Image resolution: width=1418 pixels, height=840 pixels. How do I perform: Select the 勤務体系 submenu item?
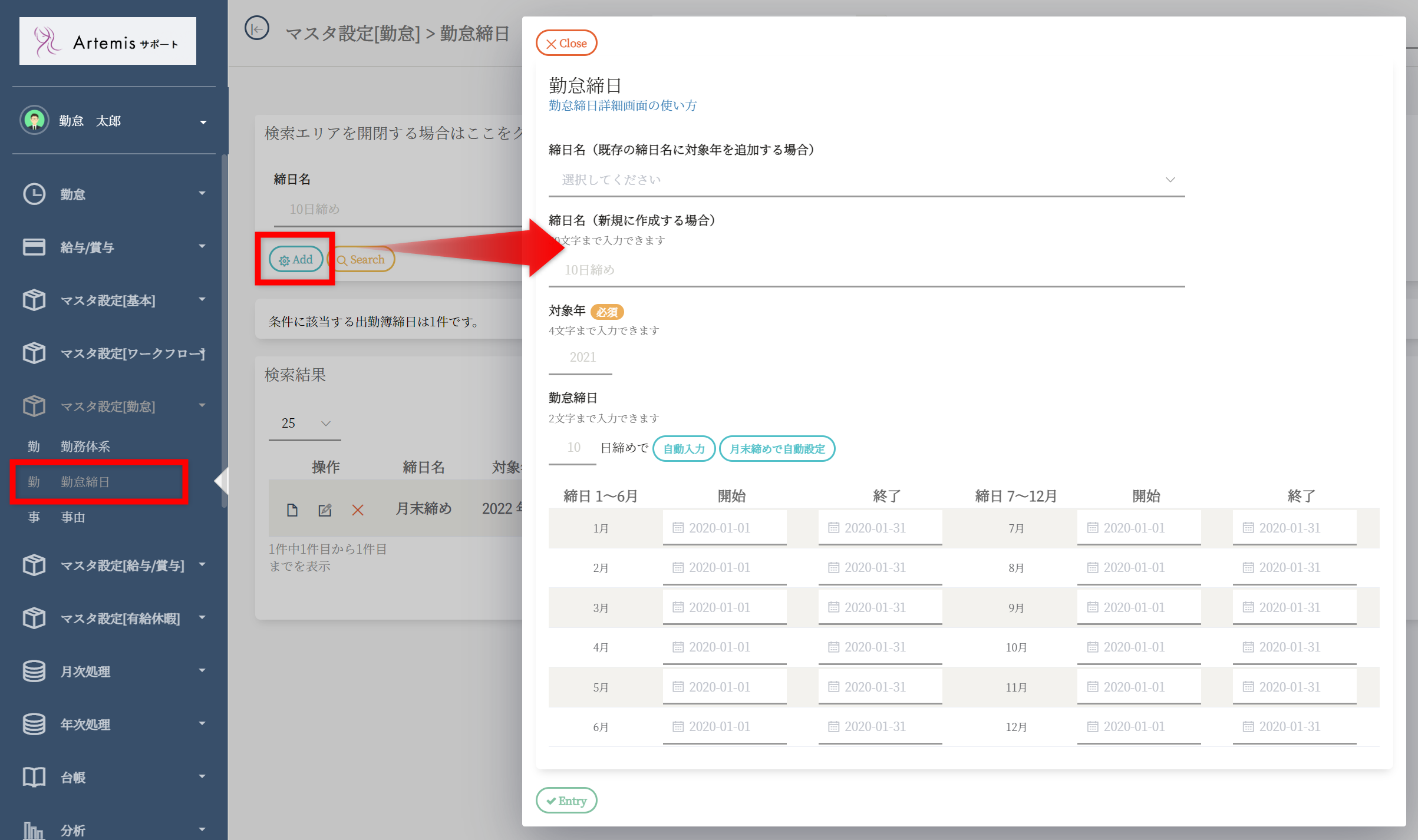pyautogui.click(x=85, y=447)
